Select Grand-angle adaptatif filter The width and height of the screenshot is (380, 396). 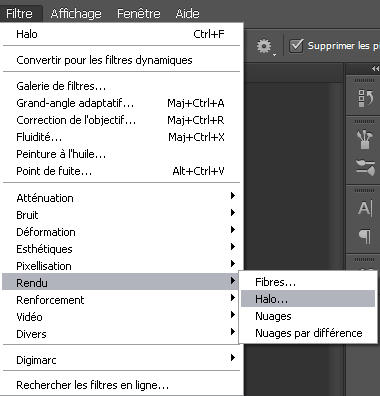[x=121, y=103]
